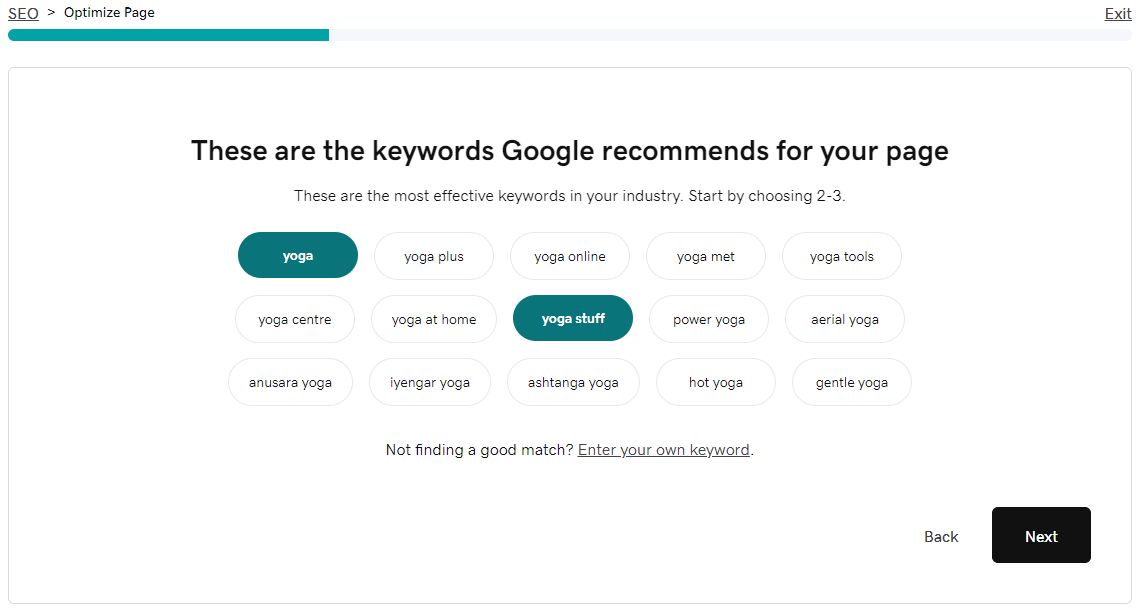This screenshot has height=613, width=1143.
Task: Proceed by clicking Next
Action: (x=1041, y=535)
